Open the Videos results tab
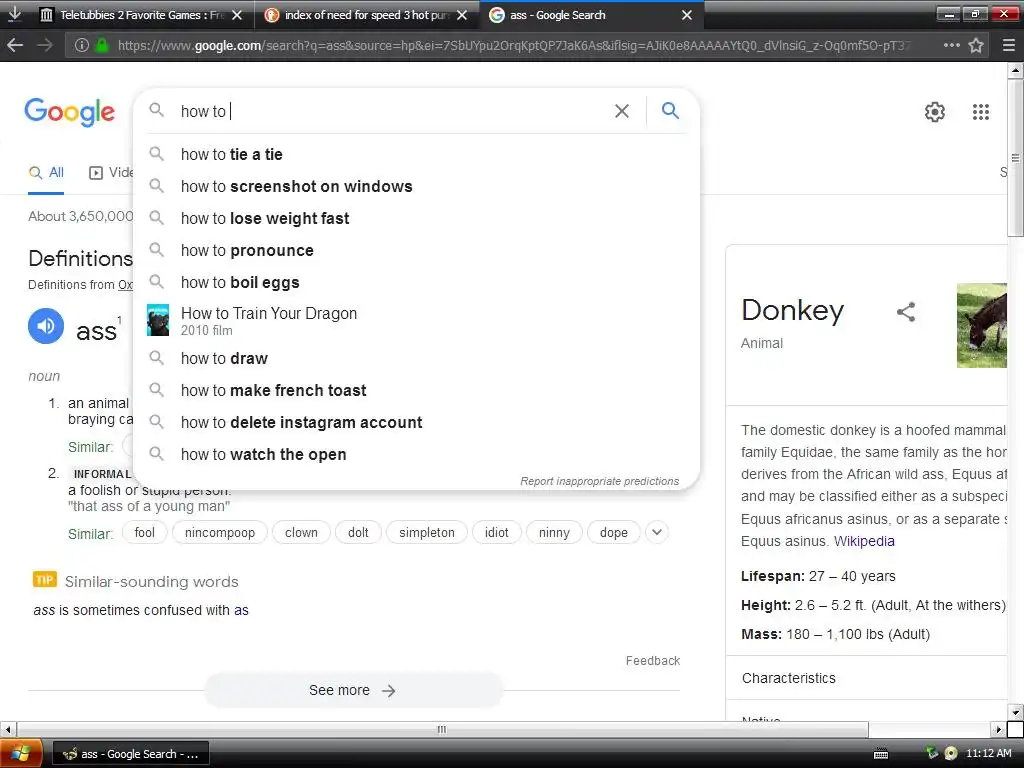 point(110,173)
